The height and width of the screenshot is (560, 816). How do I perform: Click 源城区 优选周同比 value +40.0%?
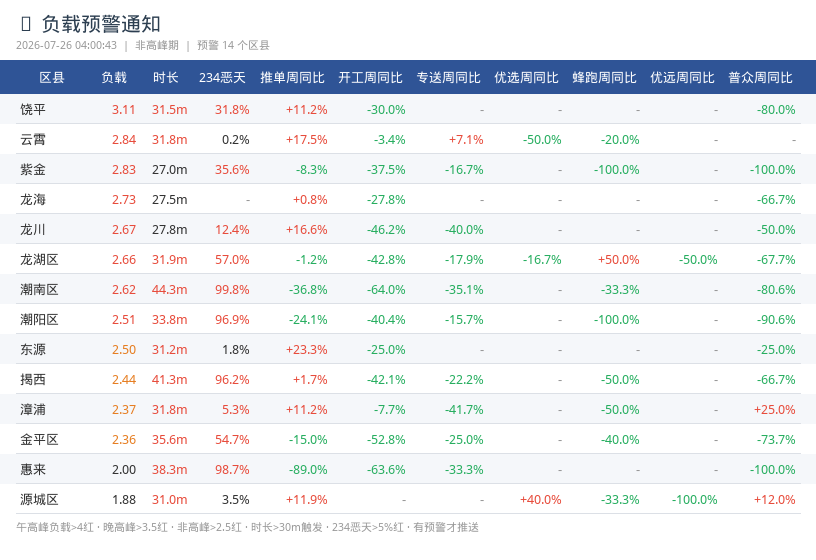(541, 500)
